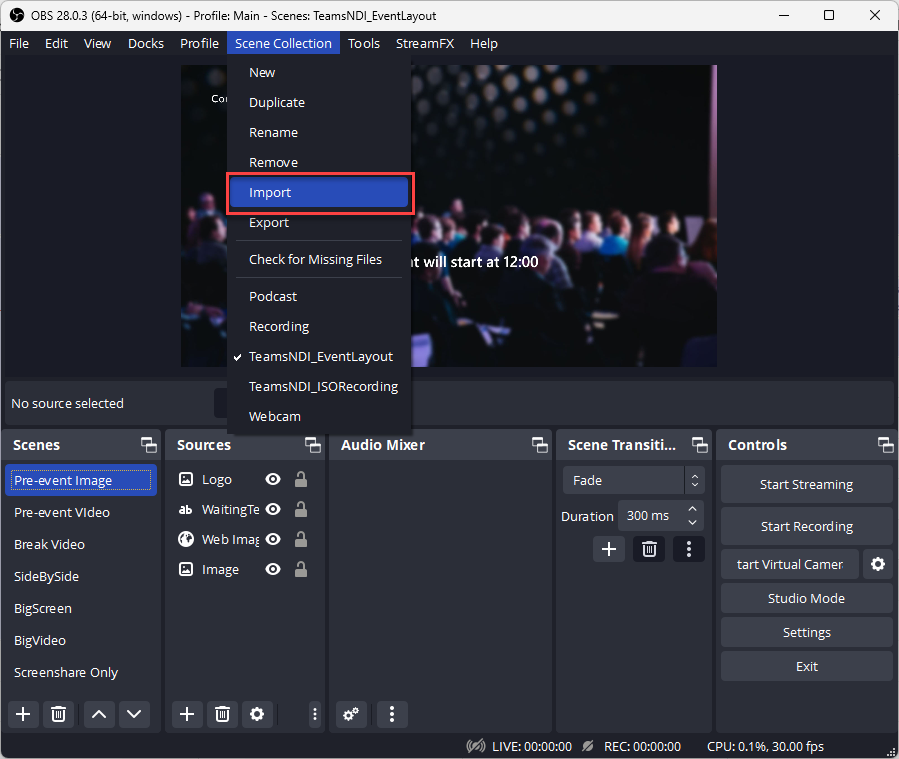Screen dimensions: 899x759
Task: Remove selected source with trash icon
Action: click(222, 714)
